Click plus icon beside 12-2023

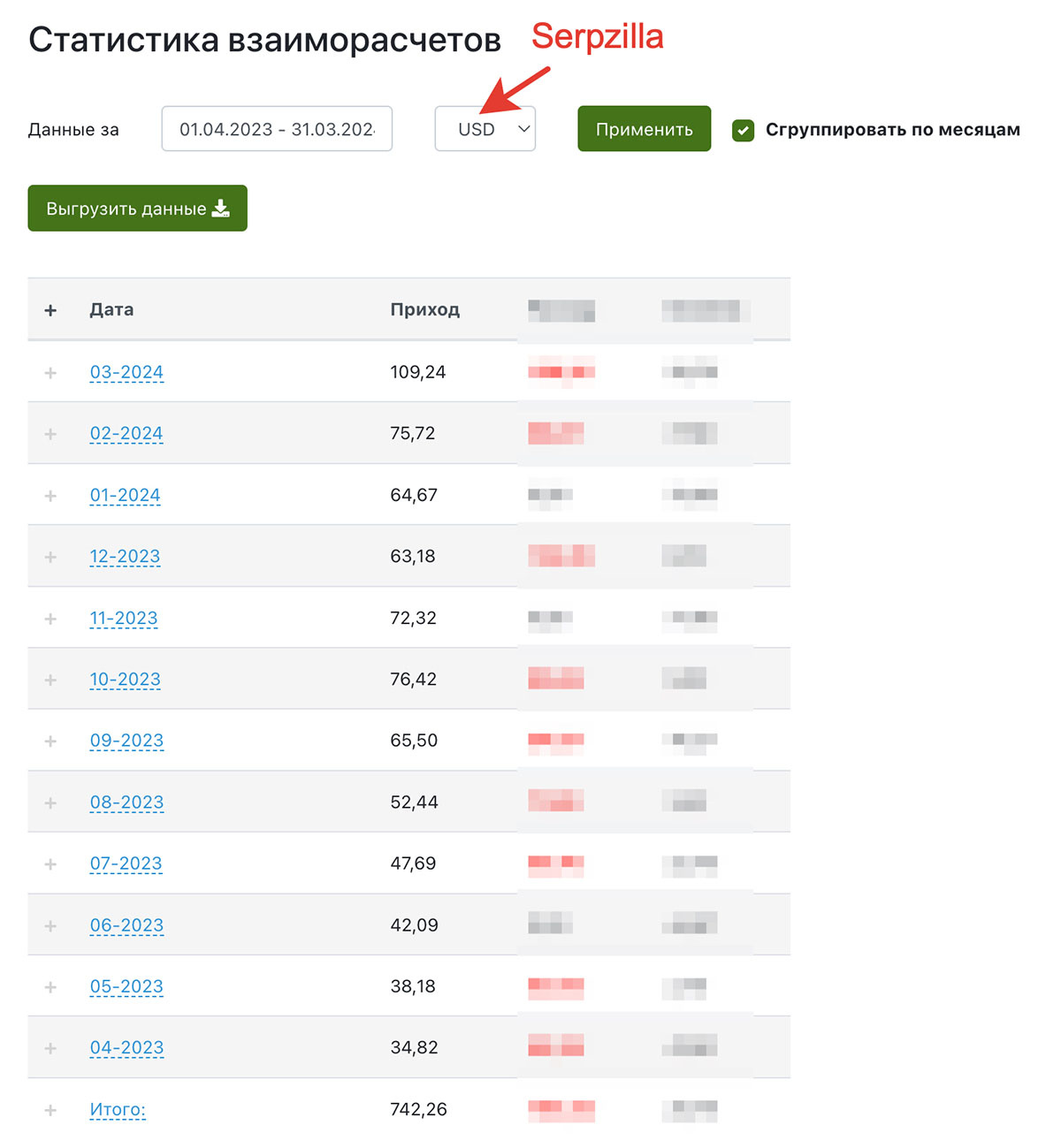[50, 557]
